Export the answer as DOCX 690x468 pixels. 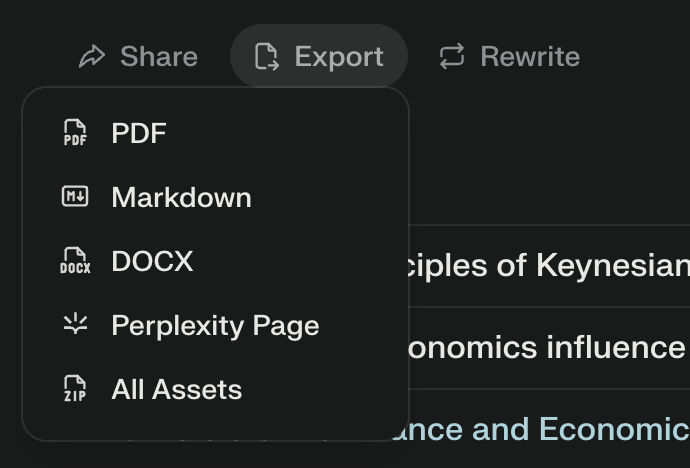pos(152,261)
